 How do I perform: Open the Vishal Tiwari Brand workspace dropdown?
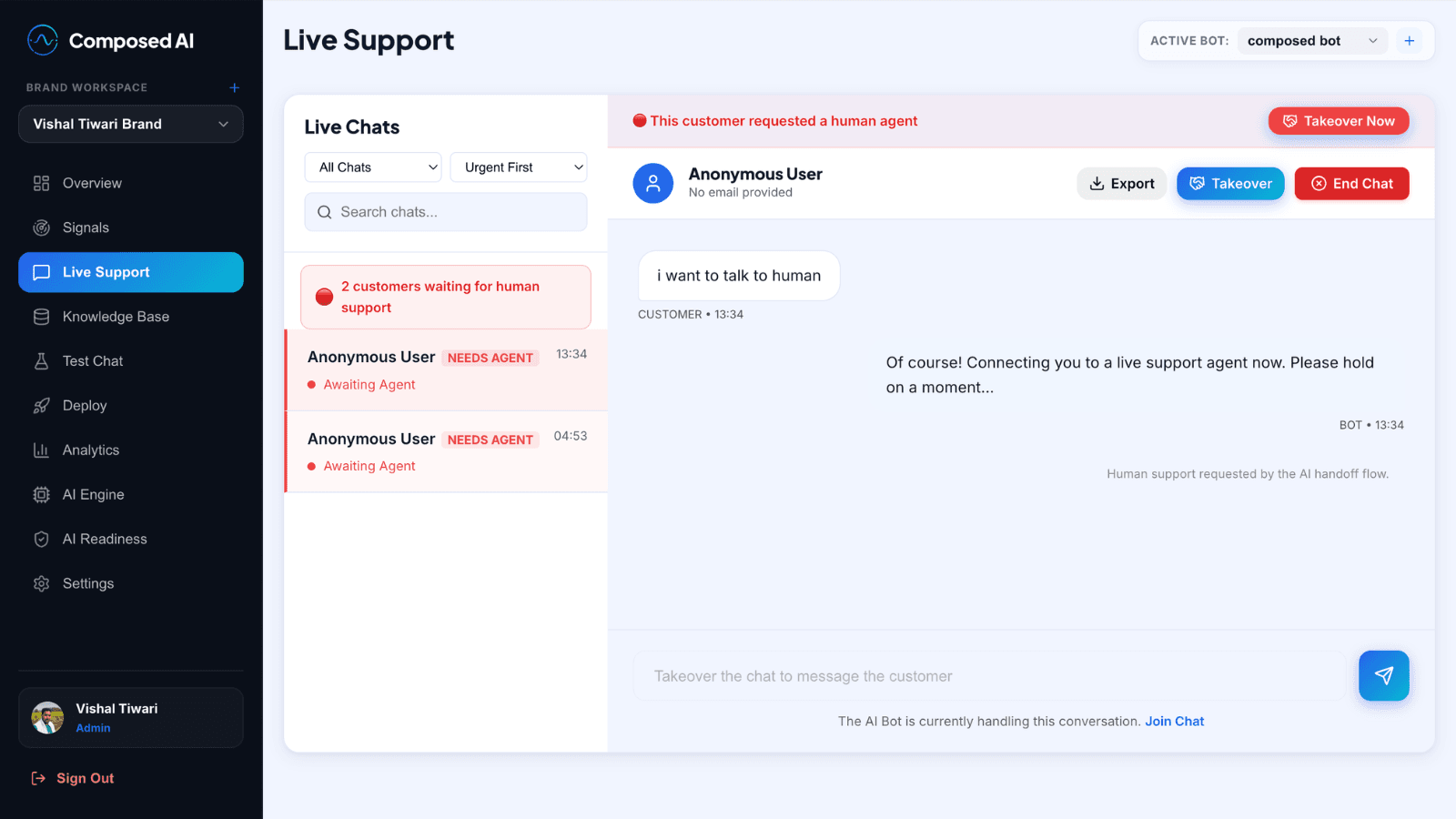tap(131, 124)
